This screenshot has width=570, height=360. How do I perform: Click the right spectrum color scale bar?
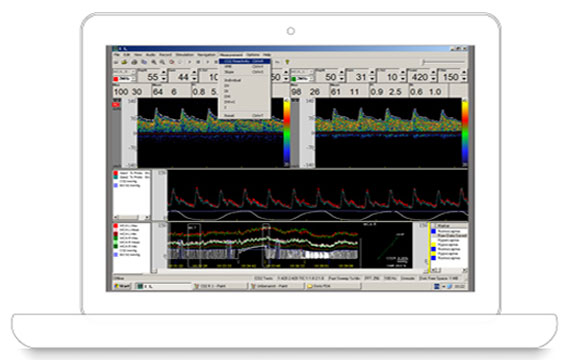point(465,132)
